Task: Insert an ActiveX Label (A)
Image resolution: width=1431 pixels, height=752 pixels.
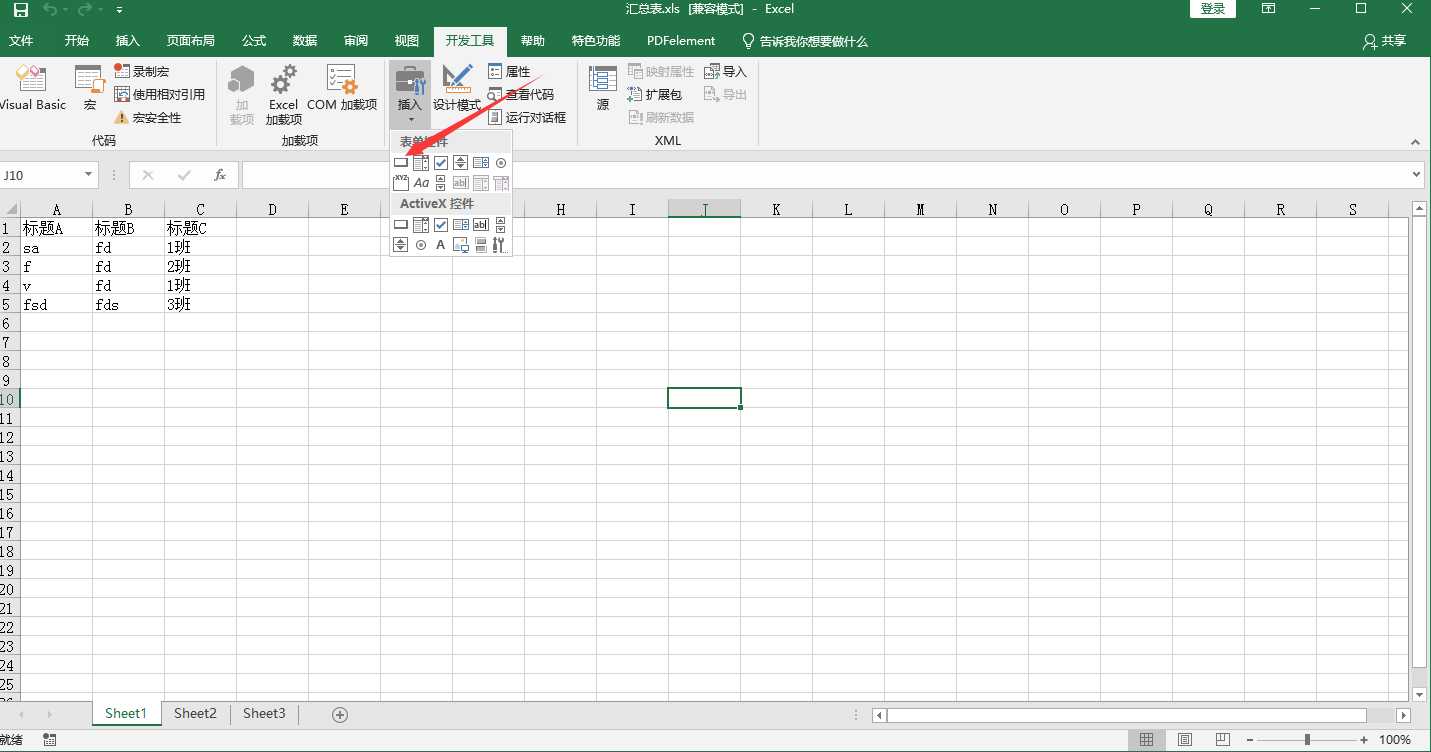Action: pos(441,245)
